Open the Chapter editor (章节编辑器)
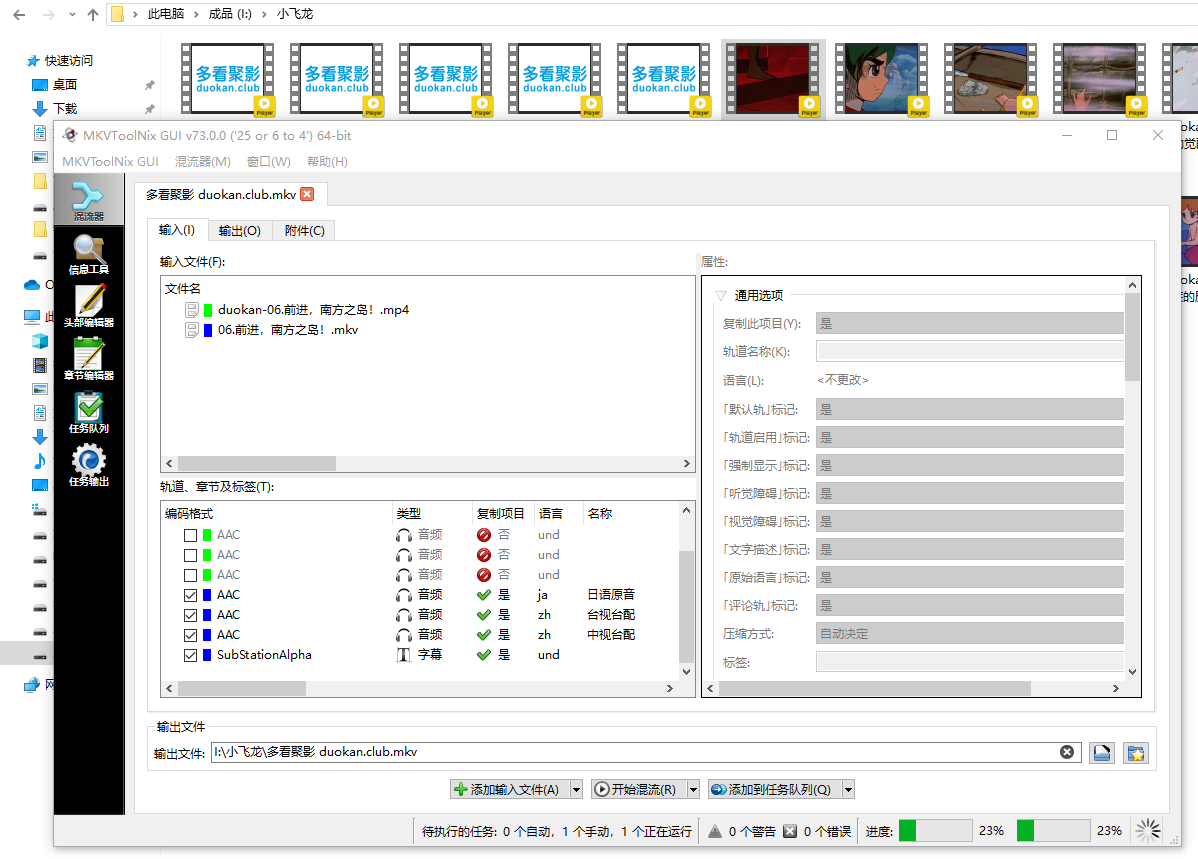This screenshot has height=859, width=1198. tap(88, 359)
